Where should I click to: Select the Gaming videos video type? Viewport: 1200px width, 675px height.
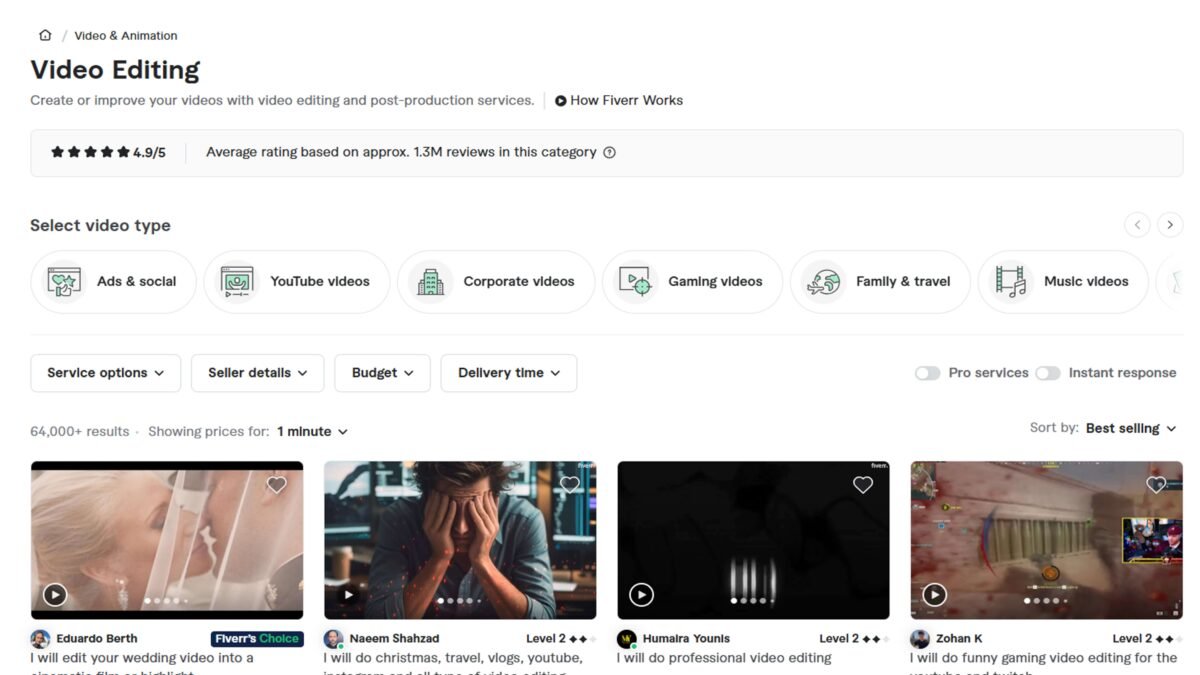pos(692,281)
